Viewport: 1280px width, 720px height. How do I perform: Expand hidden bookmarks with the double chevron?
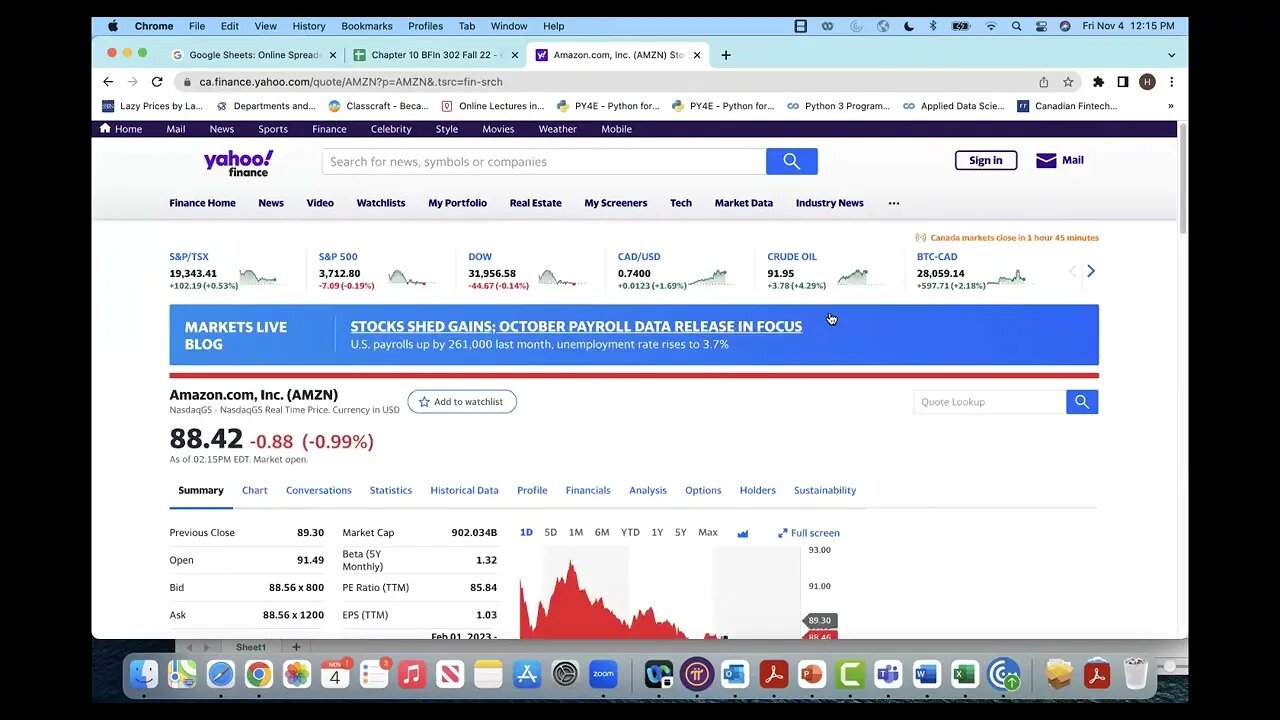(x=1170, y=105)
